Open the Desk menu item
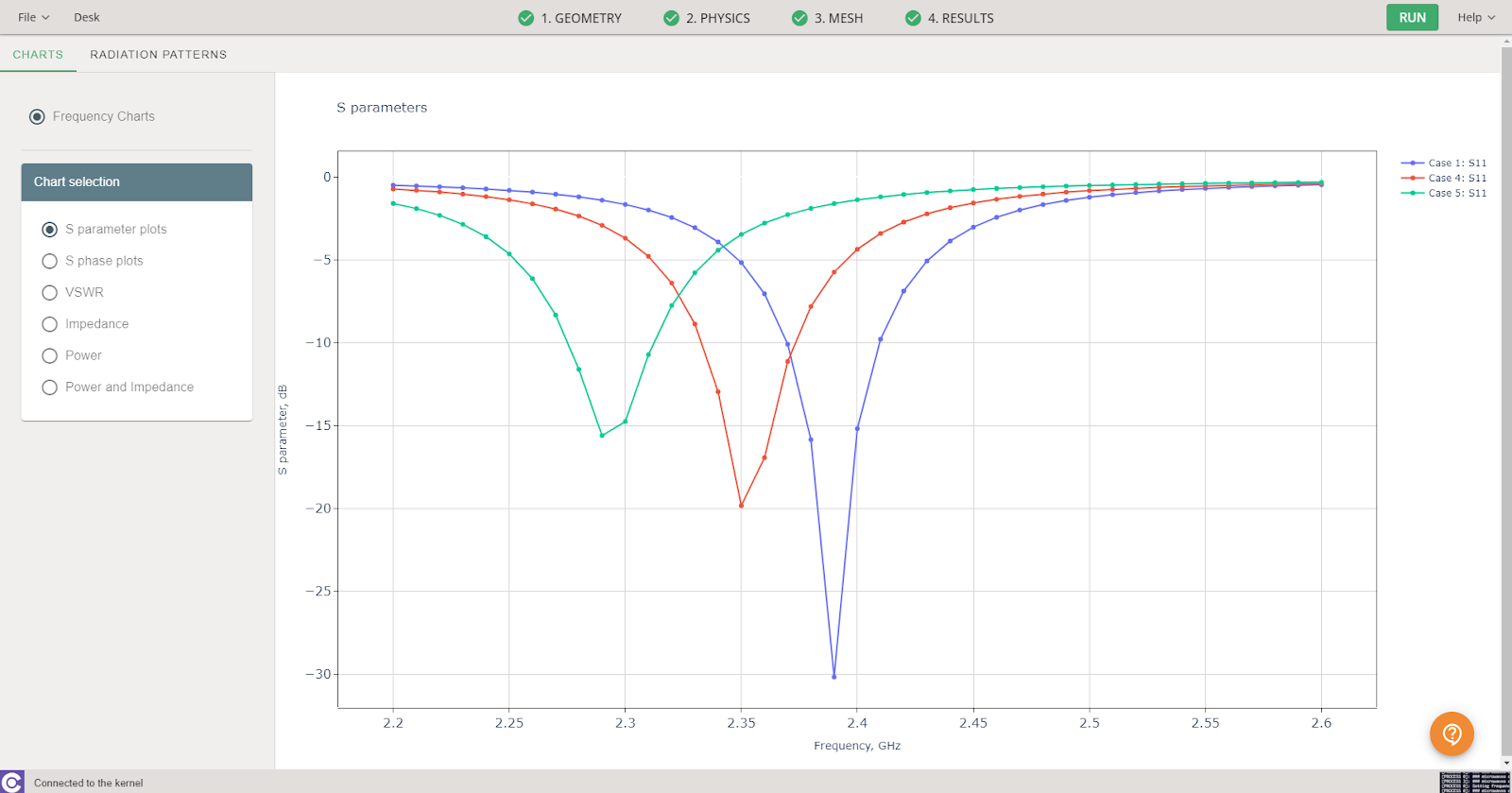This screenshot has width=1512, height=793. 87,17
